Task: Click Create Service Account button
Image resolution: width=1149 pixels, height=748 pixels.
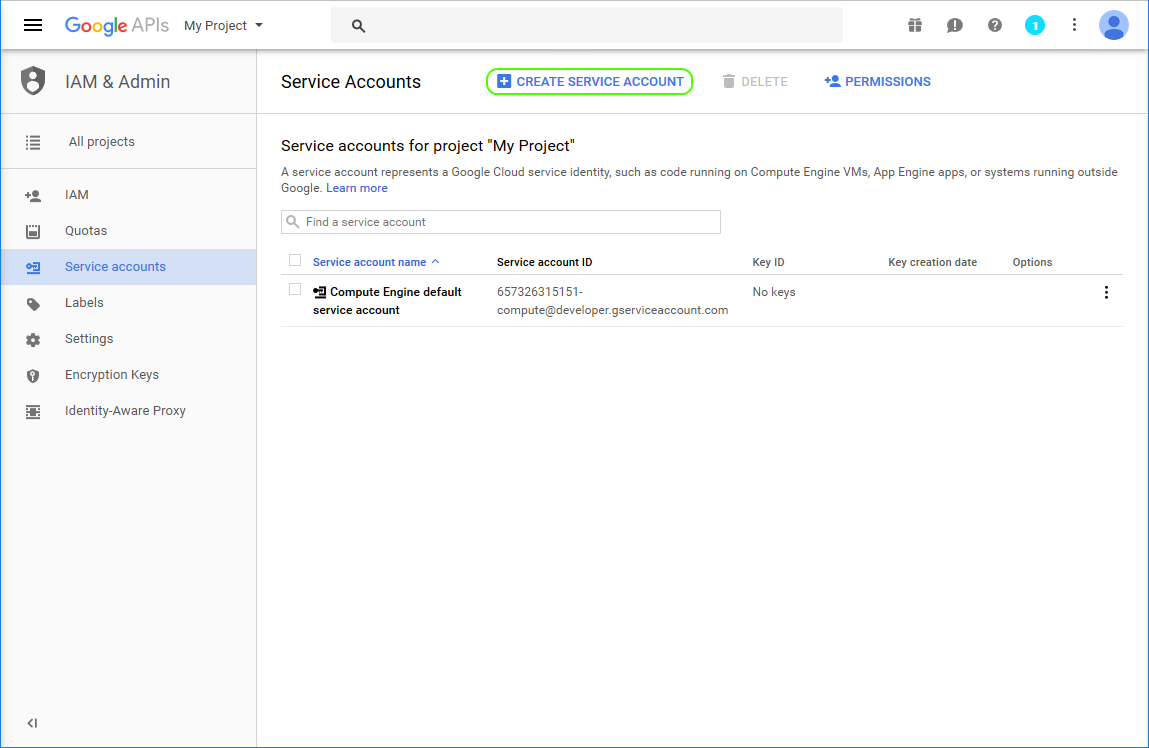Action: [x=590, y=82]
